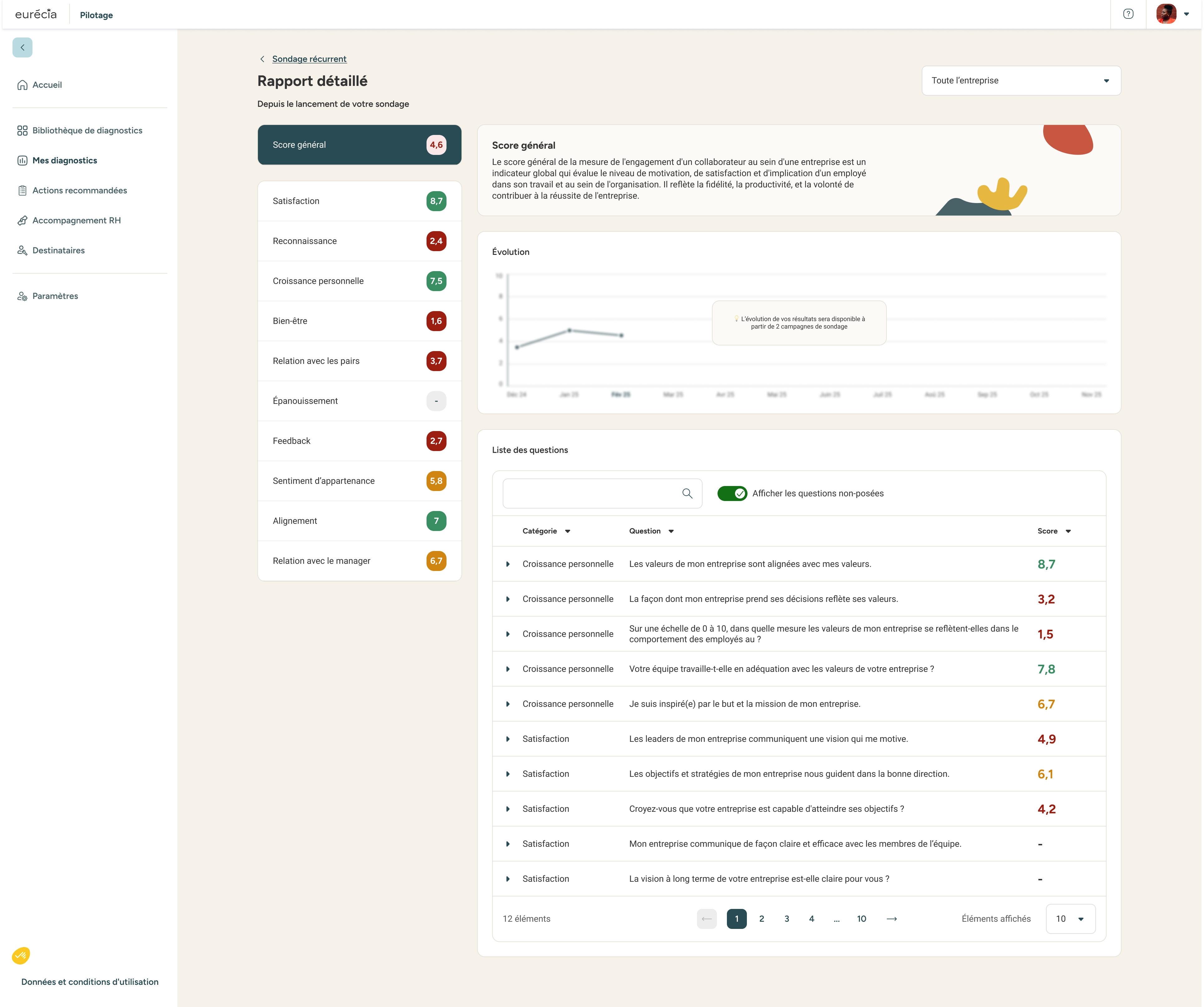The width and height of the screenshot is (1204, 1007).
Task: Disable Afficher les questions non-posées toggle
Action: pyautogui.click(x=732, y=493)
